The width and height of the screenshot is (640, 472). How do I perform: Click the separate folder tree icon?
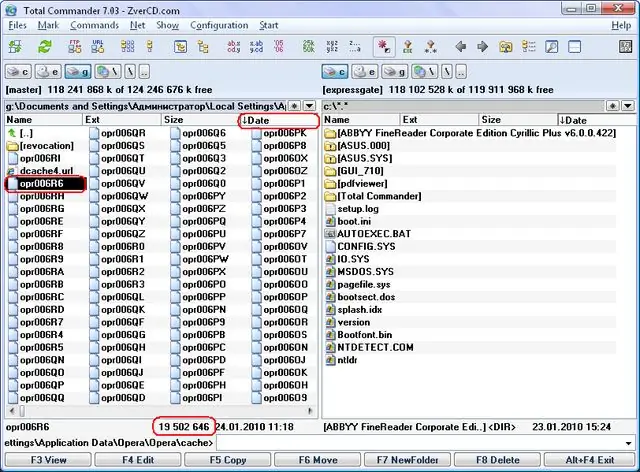[x=203, y=47]
